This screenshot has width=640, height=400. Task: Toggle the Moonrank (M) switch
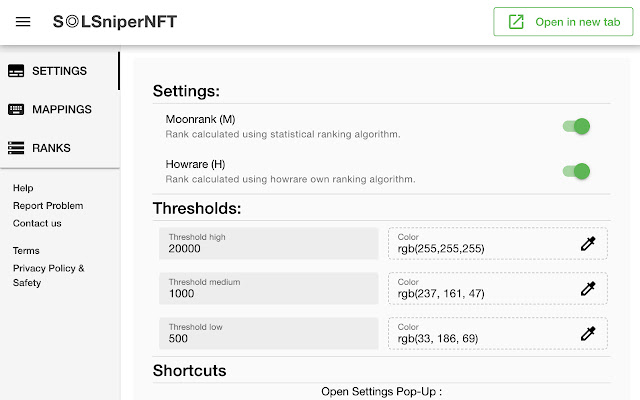[576, 126]
